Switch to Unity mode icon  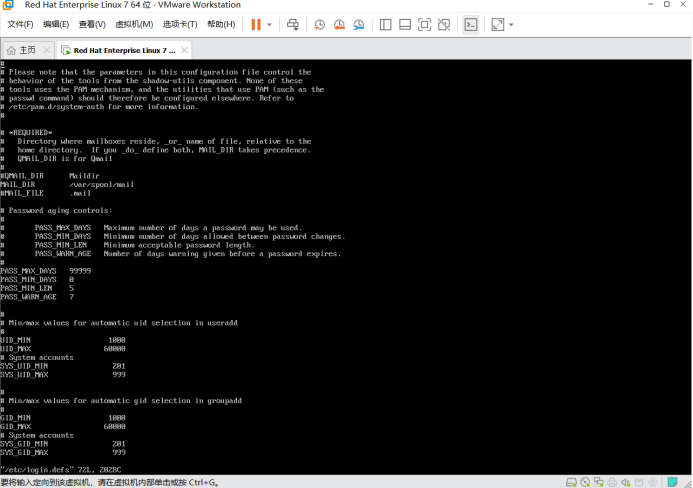point(444,25)
